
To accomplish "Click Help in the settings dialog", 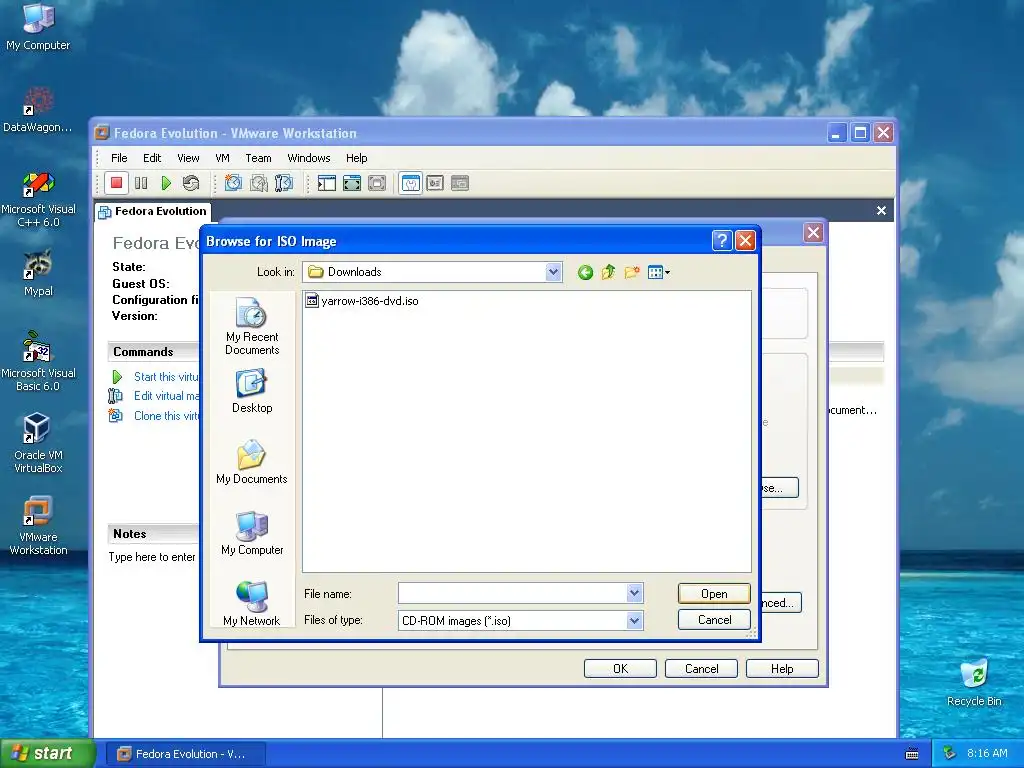I will 782,669.
